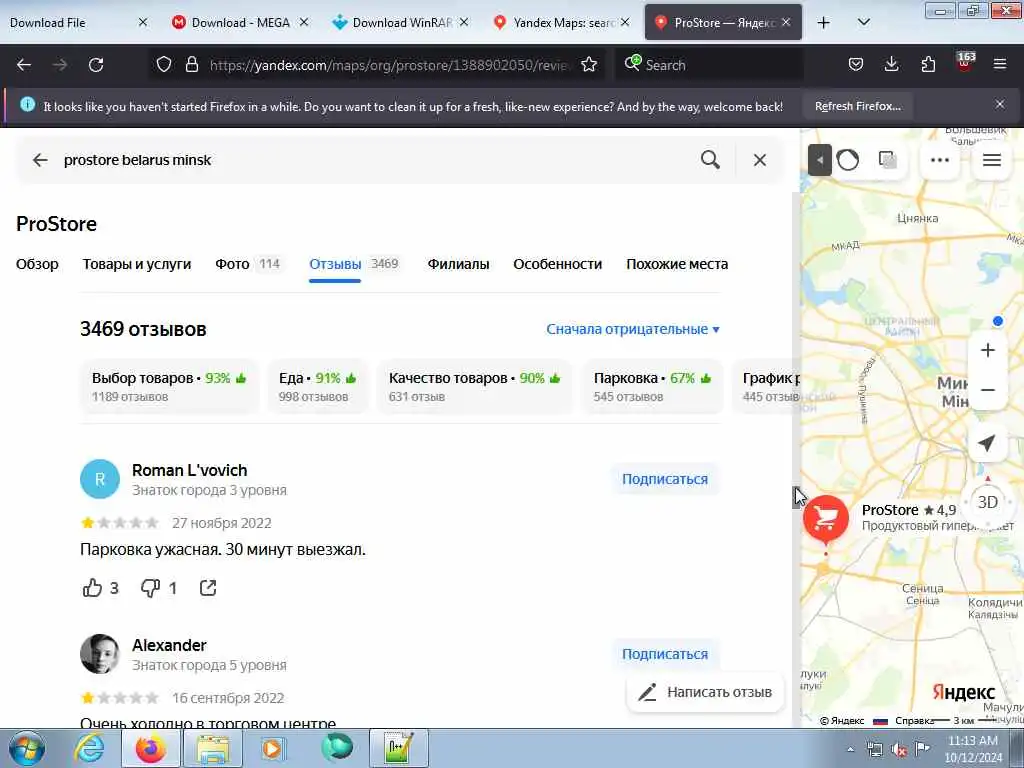Image resolution: width=1024 pixels, height=768 pixels.
Task: Focus the Firefox Search box
Action: coord(709,65)
